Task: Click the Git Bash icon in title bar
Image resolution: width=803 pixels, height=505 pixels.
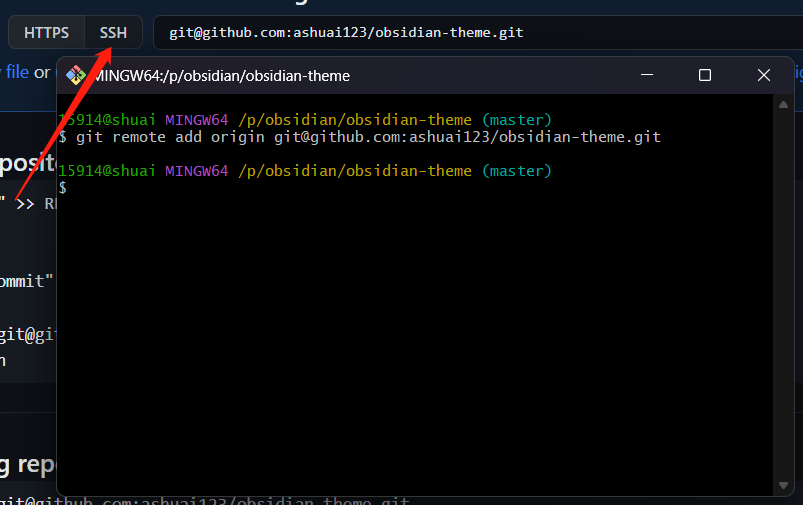Action: point(76,75)
